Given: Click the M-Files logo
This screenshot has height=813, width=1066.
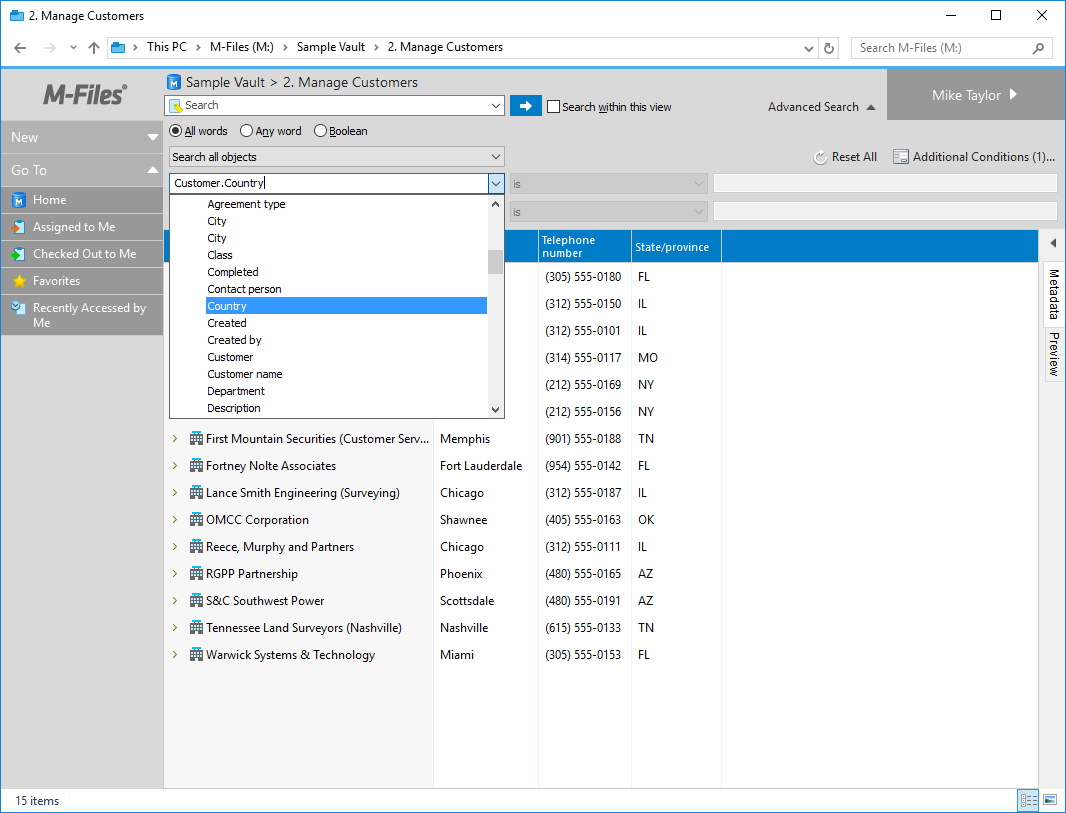Looking at the screenshot, I should [x=85, y=94].
